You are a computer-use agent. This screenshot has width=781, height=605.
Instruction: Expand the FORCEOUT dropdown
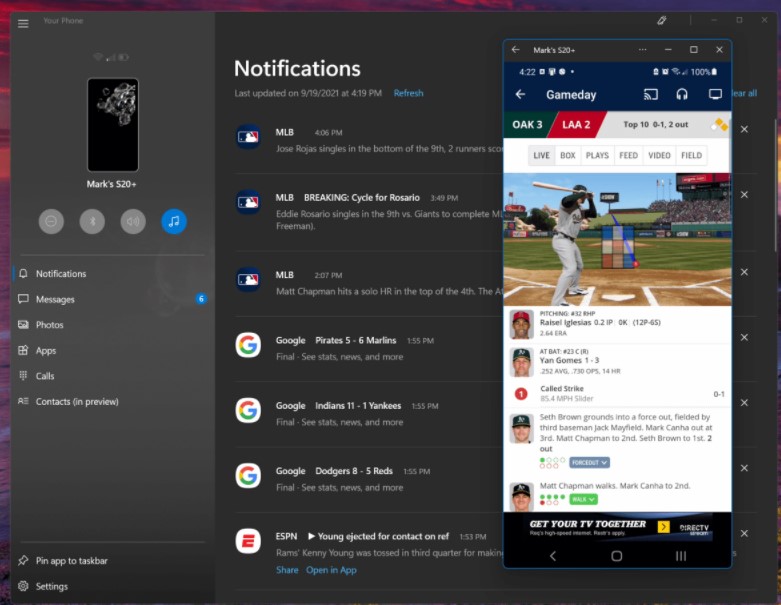point(589,463)
